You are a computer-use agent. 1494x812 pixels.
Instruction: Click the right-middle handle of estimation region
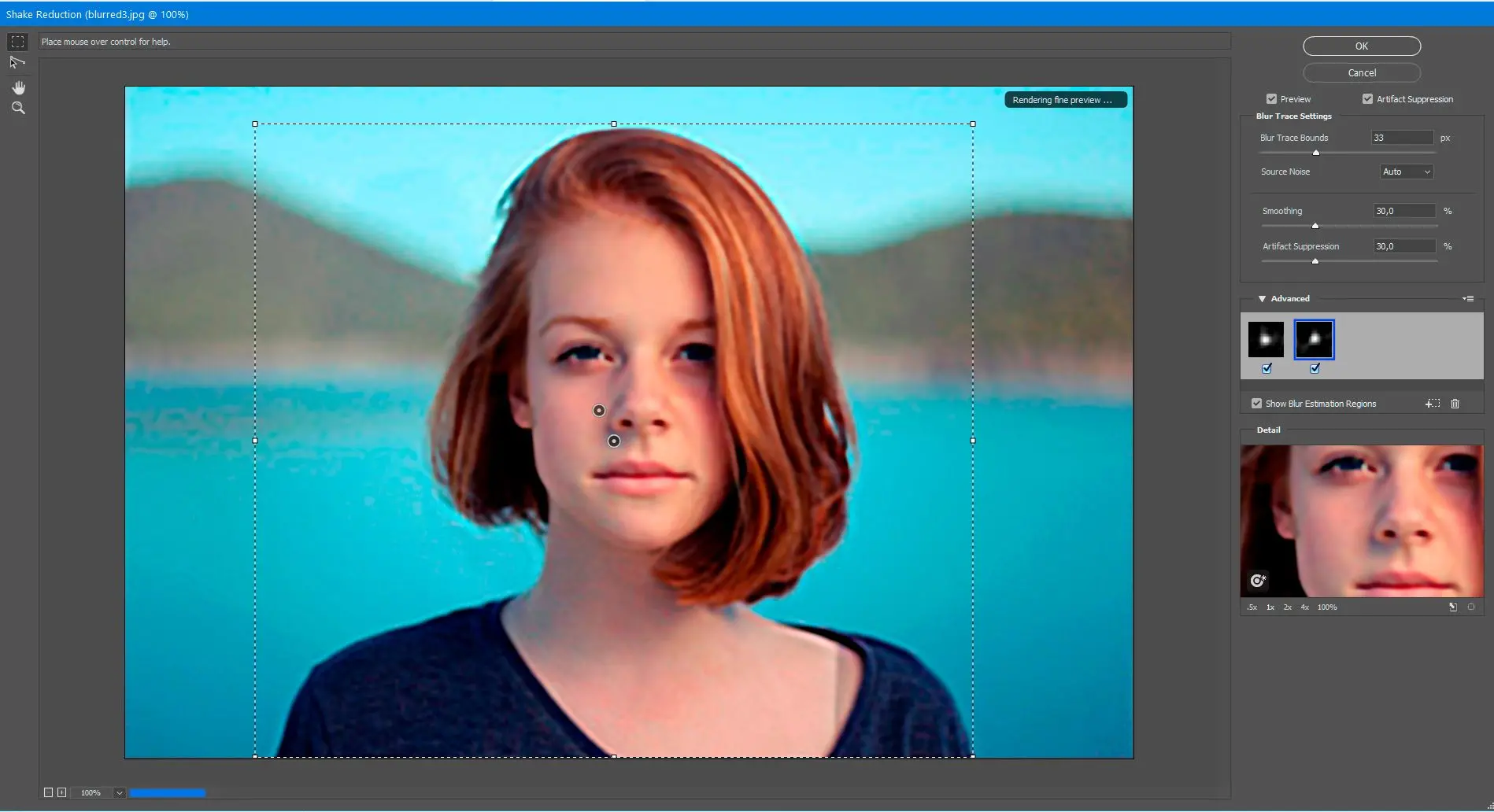tap(973, 441)
